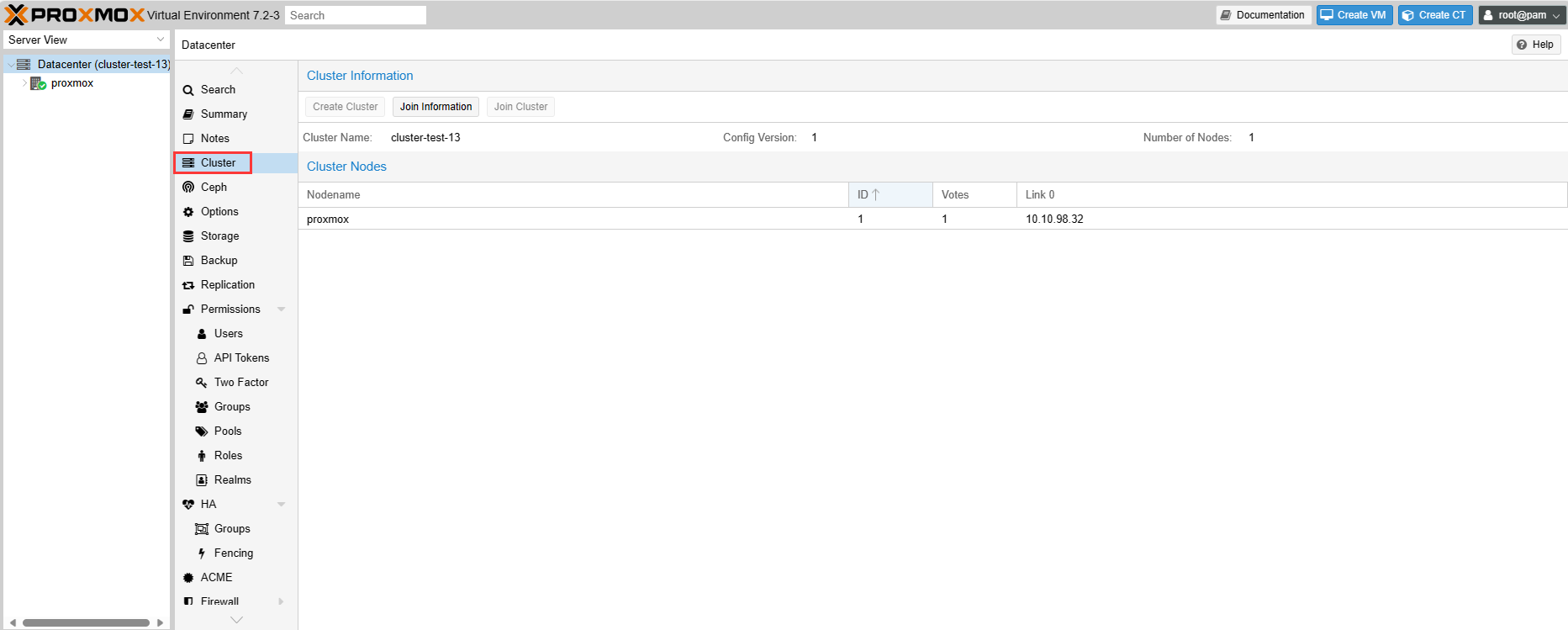Click the Two Factor key icon

pos(202,383)
